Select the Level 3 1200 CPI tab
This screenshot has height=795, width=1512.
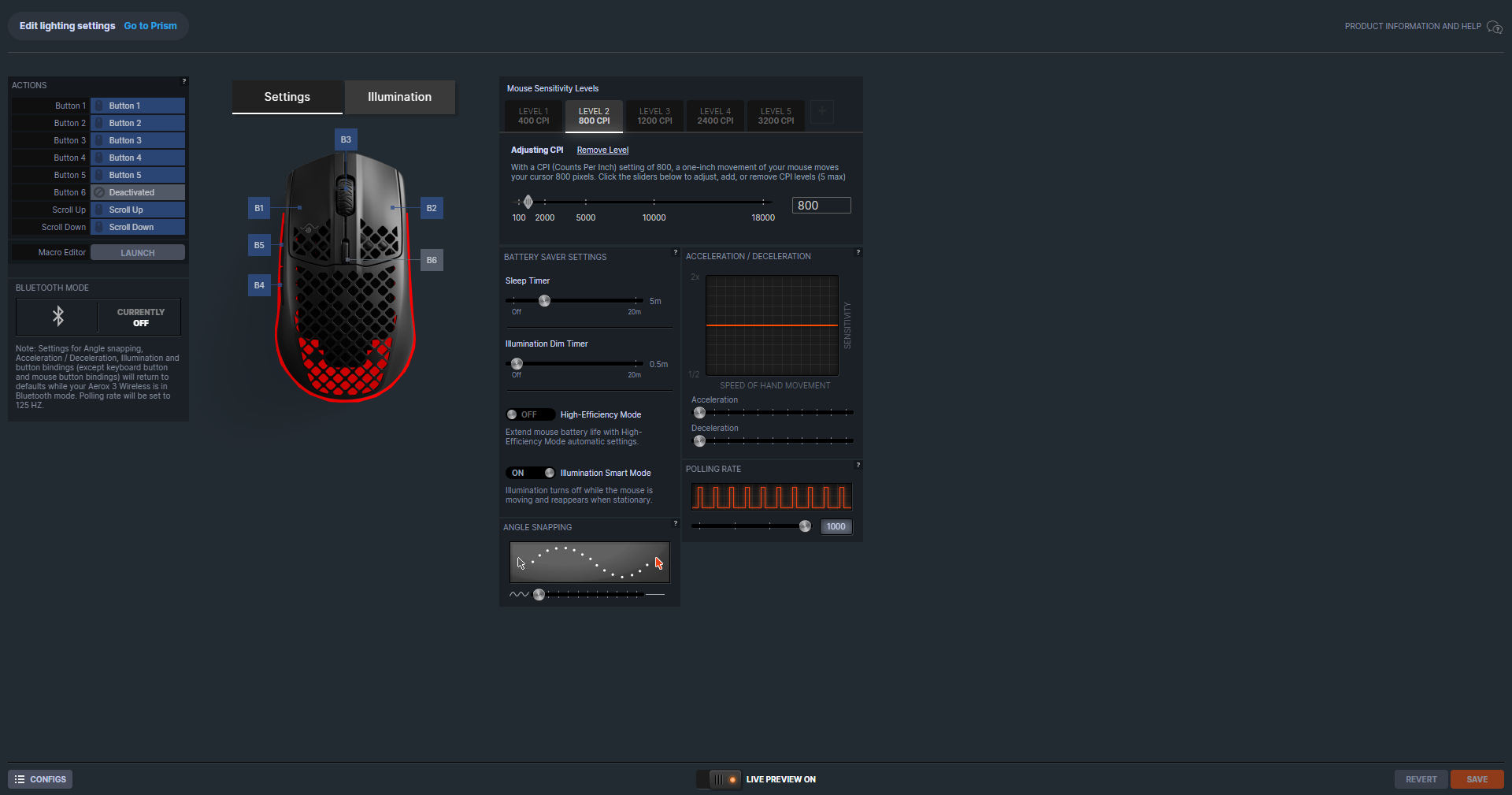[654, 116]
